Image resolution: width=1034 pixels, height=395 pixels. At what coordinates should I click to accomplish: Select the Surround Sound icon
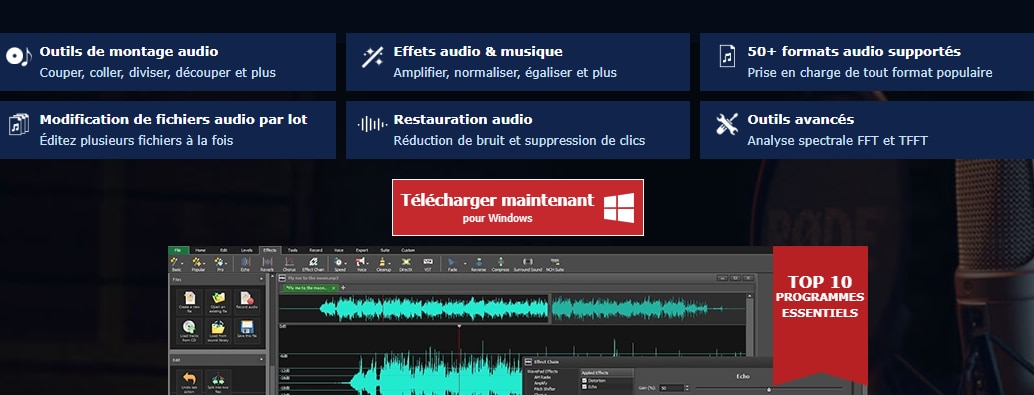(528, 262)
